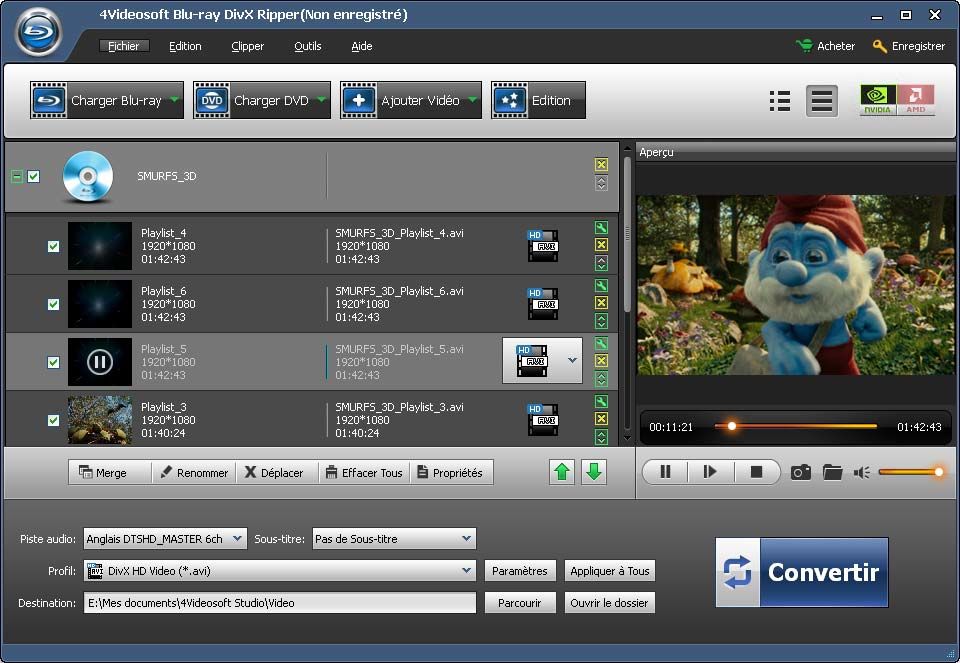
Task: Open the Edition menu
Action: pyautogui.click(x=185, y=46)
